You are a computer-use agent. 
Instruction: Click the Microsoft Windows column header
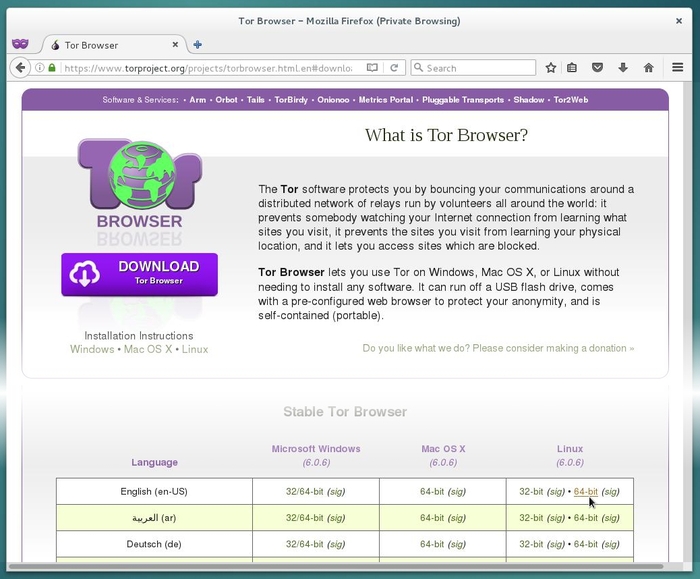click(316, 449)
